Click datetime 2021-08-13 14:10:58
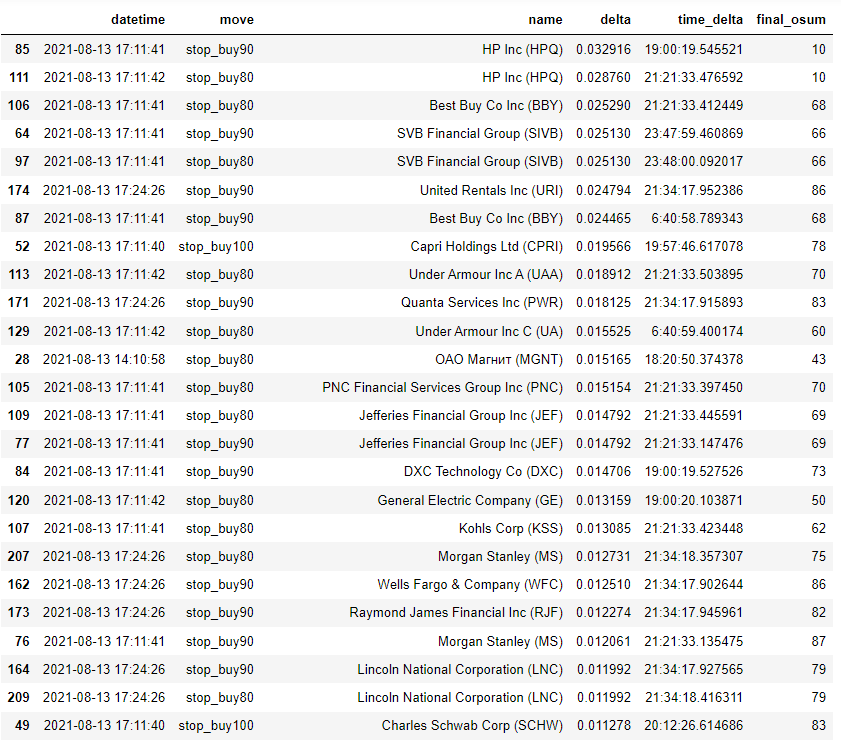 (104, 359)
